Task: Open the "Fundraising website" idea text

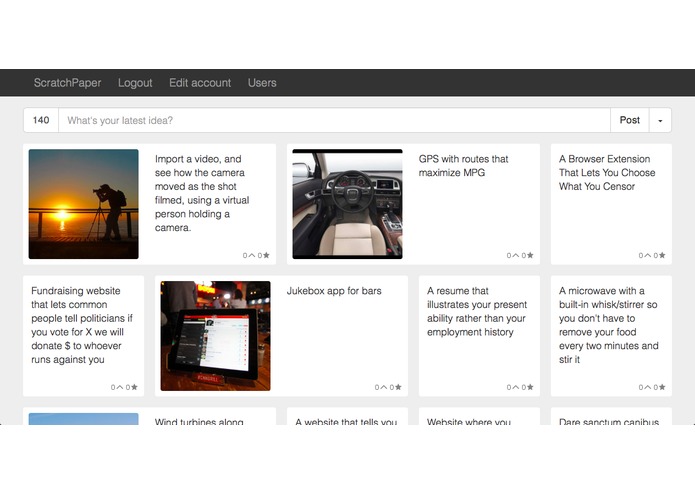Action: pyautogui.click(x=82, y=325)
